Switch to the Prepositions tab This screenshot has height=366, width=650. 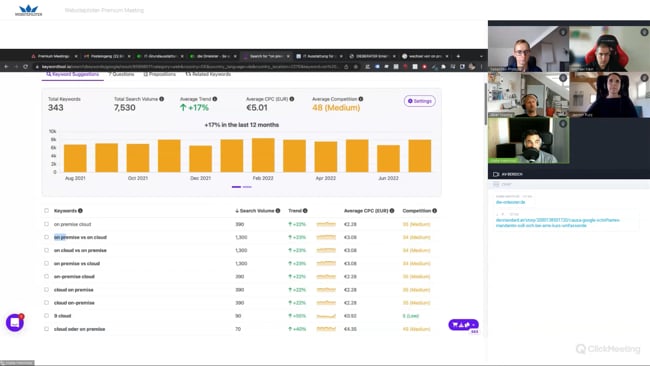tap(160, 74)
